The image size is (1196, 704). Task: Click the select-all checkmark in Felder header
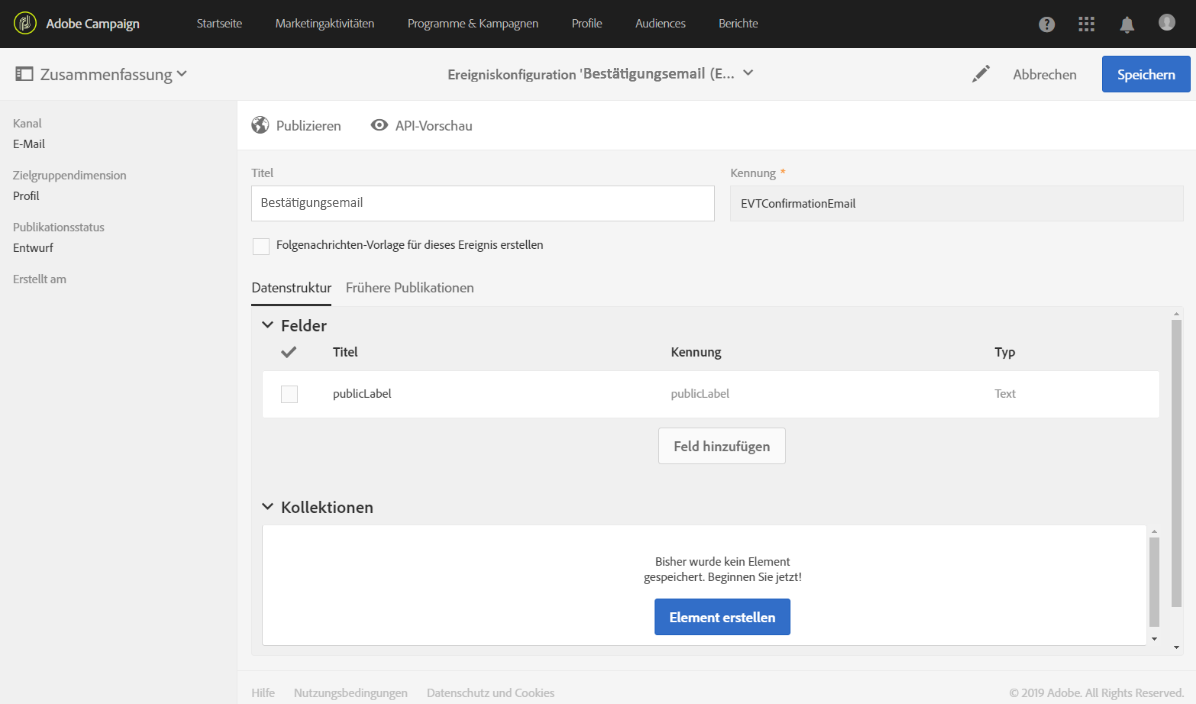click(289, 352)
